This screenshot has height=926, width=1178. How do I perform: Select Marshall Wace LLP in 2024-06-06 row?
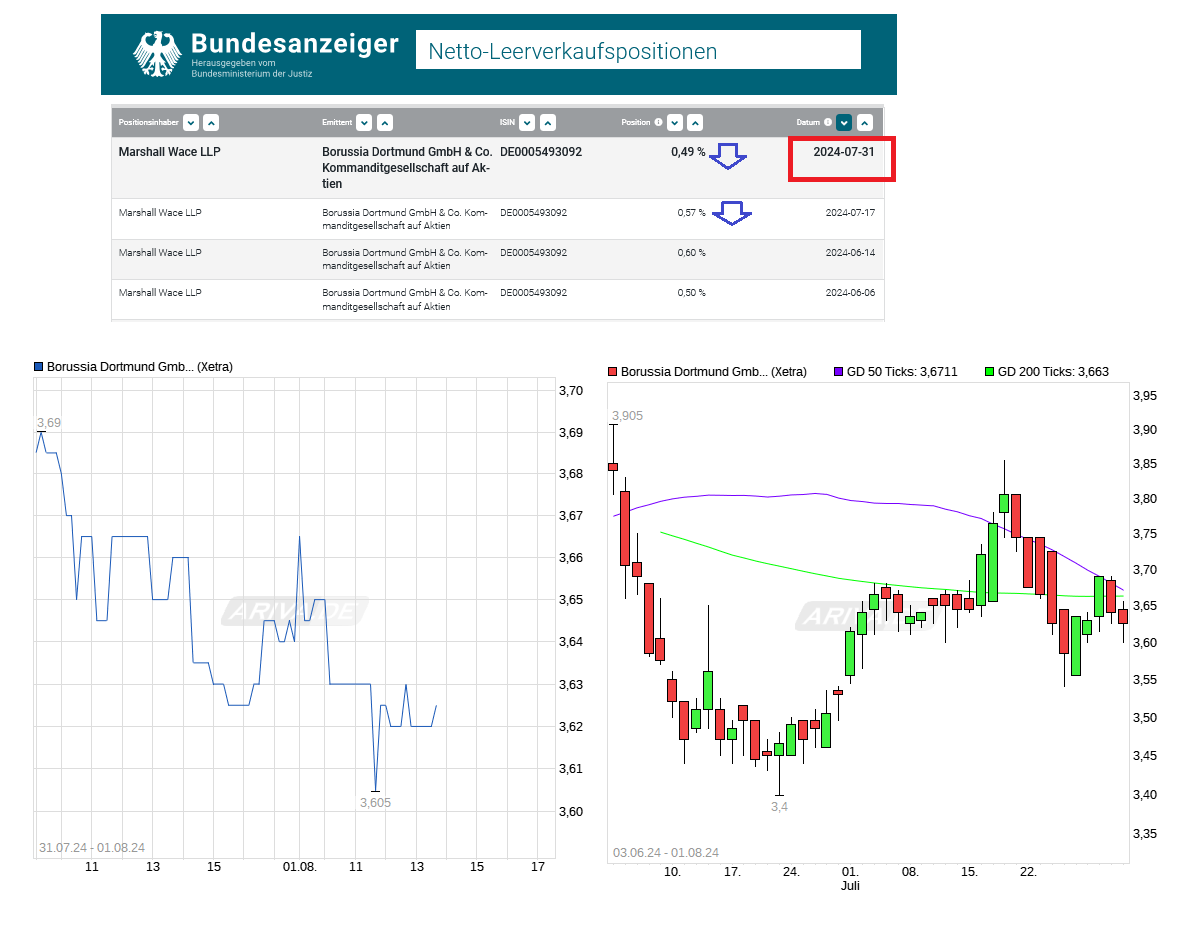[x=160, y=292]
